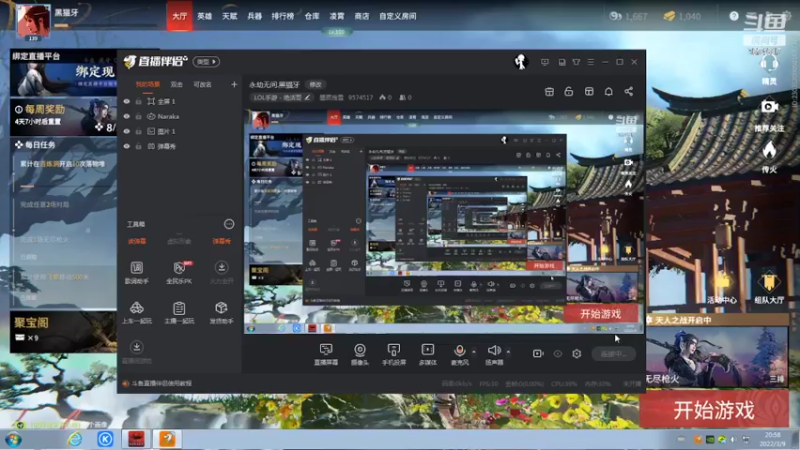Expand 工具箱 more tools button
Viewport: 800px width, 450px height.
point(229,224)
